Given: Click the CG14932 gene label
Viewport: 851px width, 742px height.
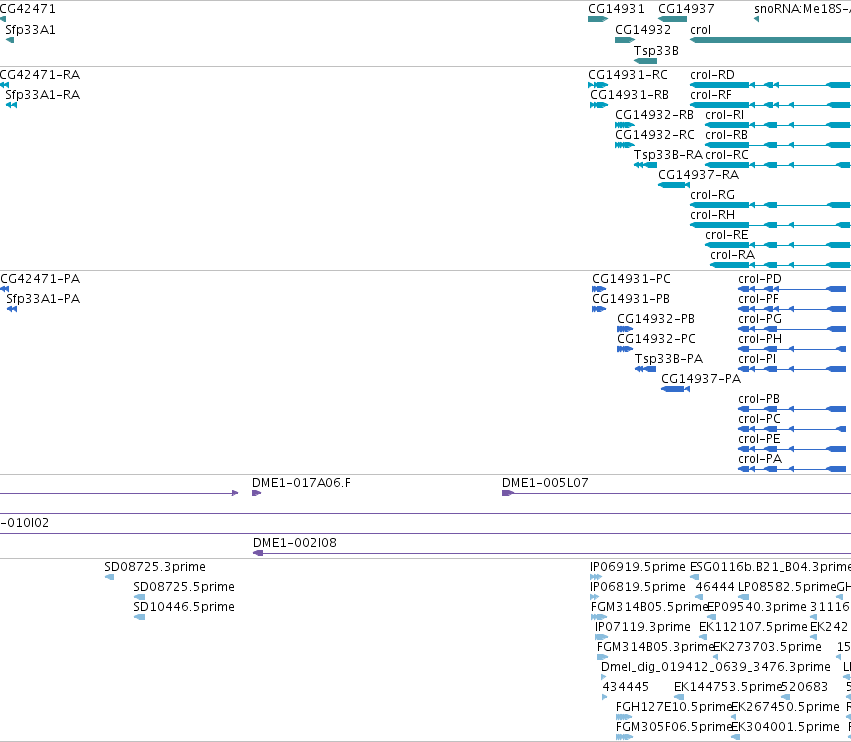Looking at the screenshot, I should point(643,30).
